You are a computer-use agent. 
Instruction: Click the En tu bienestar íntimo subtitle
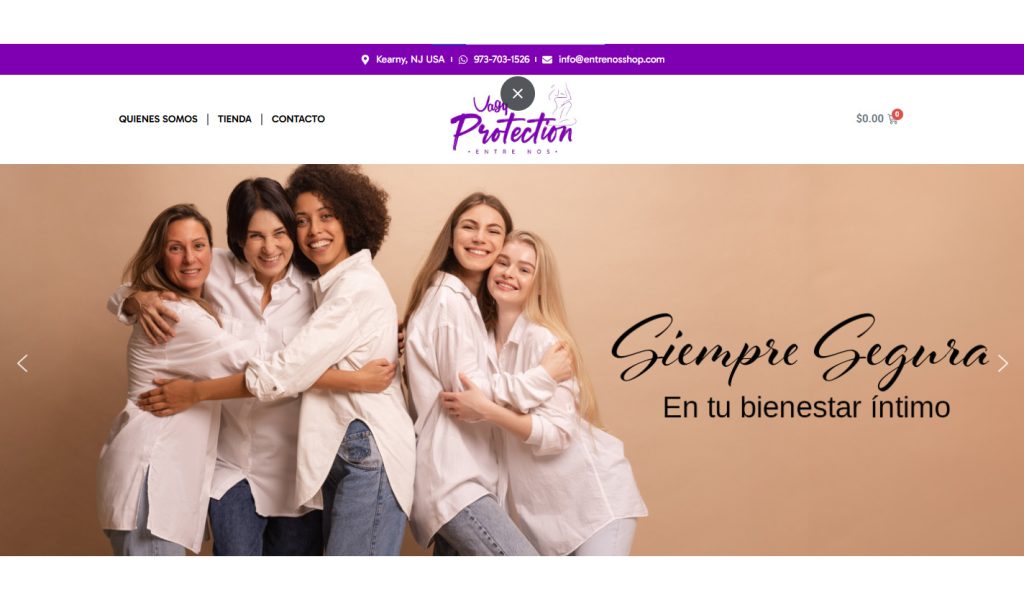(806, 407)
